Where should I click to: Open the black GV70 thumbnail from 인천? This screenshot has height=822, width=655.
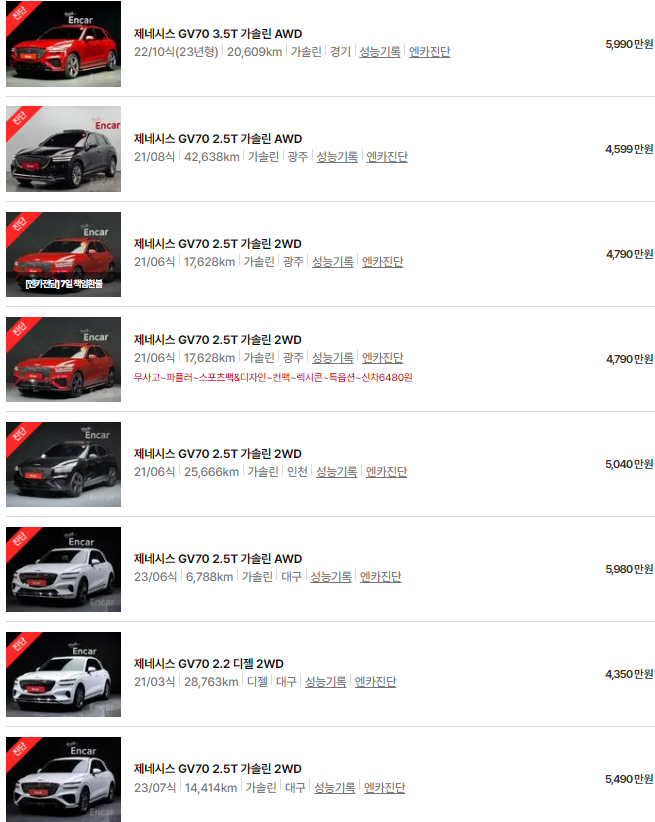[63, 464]
